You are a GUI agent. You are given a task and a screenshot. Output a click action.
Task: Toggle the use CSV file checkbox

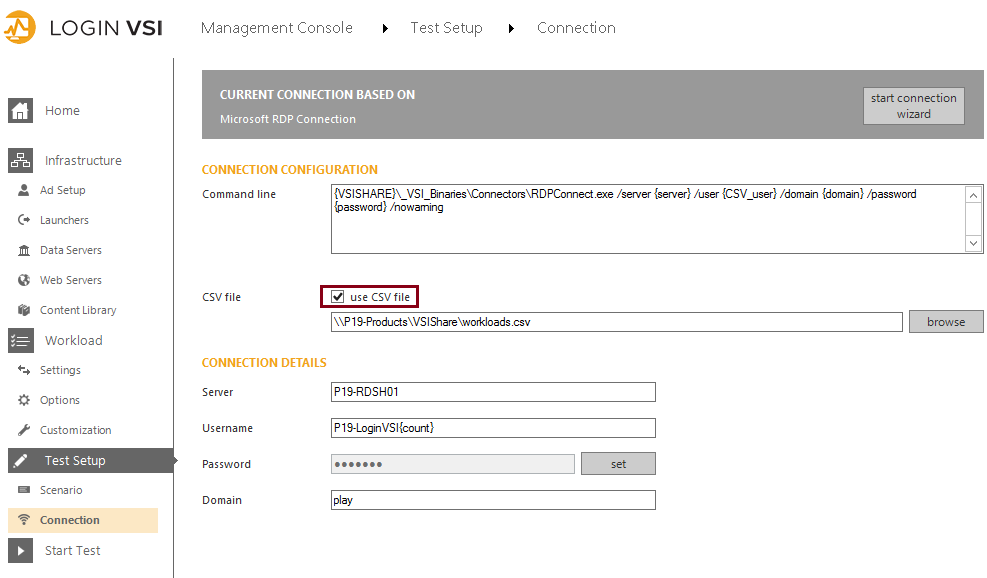338,297
